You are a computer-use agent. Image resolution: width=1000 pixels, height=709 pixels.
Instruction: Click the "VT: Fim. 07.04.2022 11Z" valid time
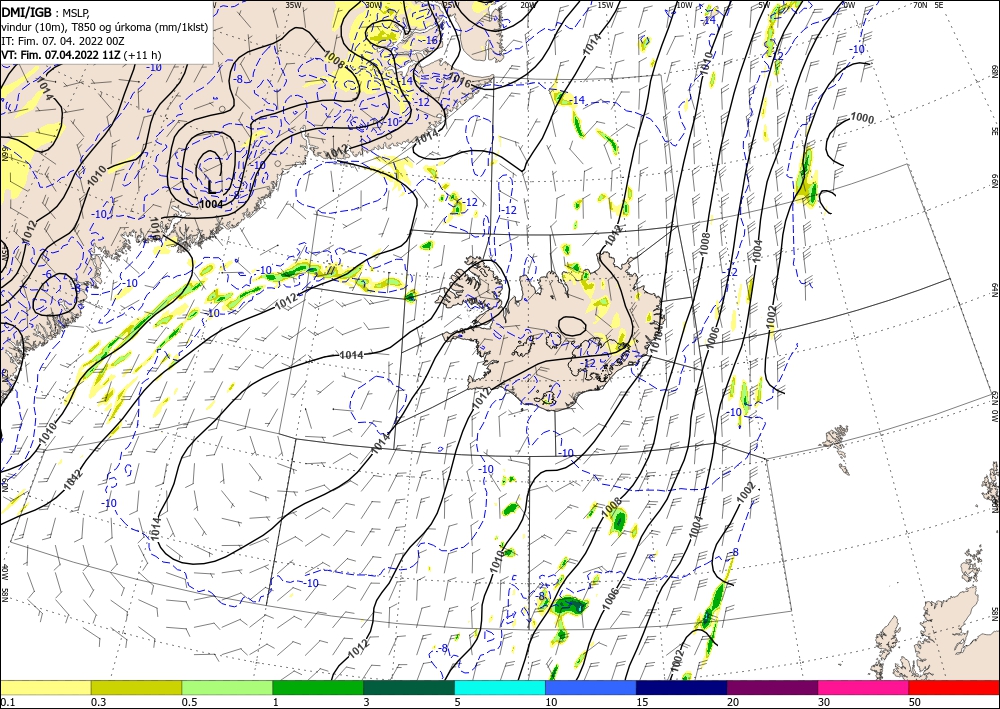(x=61, y=55)
